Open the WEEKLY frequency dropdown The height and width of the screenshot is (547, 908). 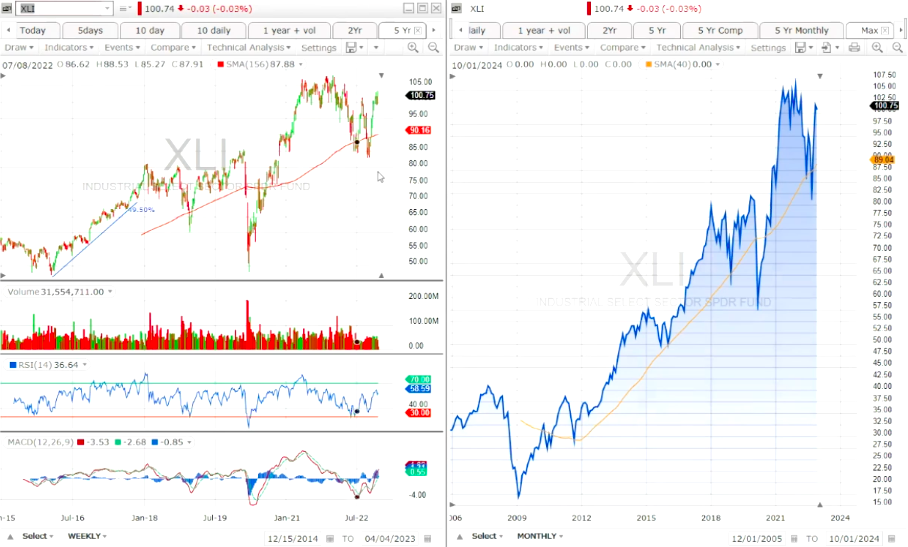tap(87, 536)
